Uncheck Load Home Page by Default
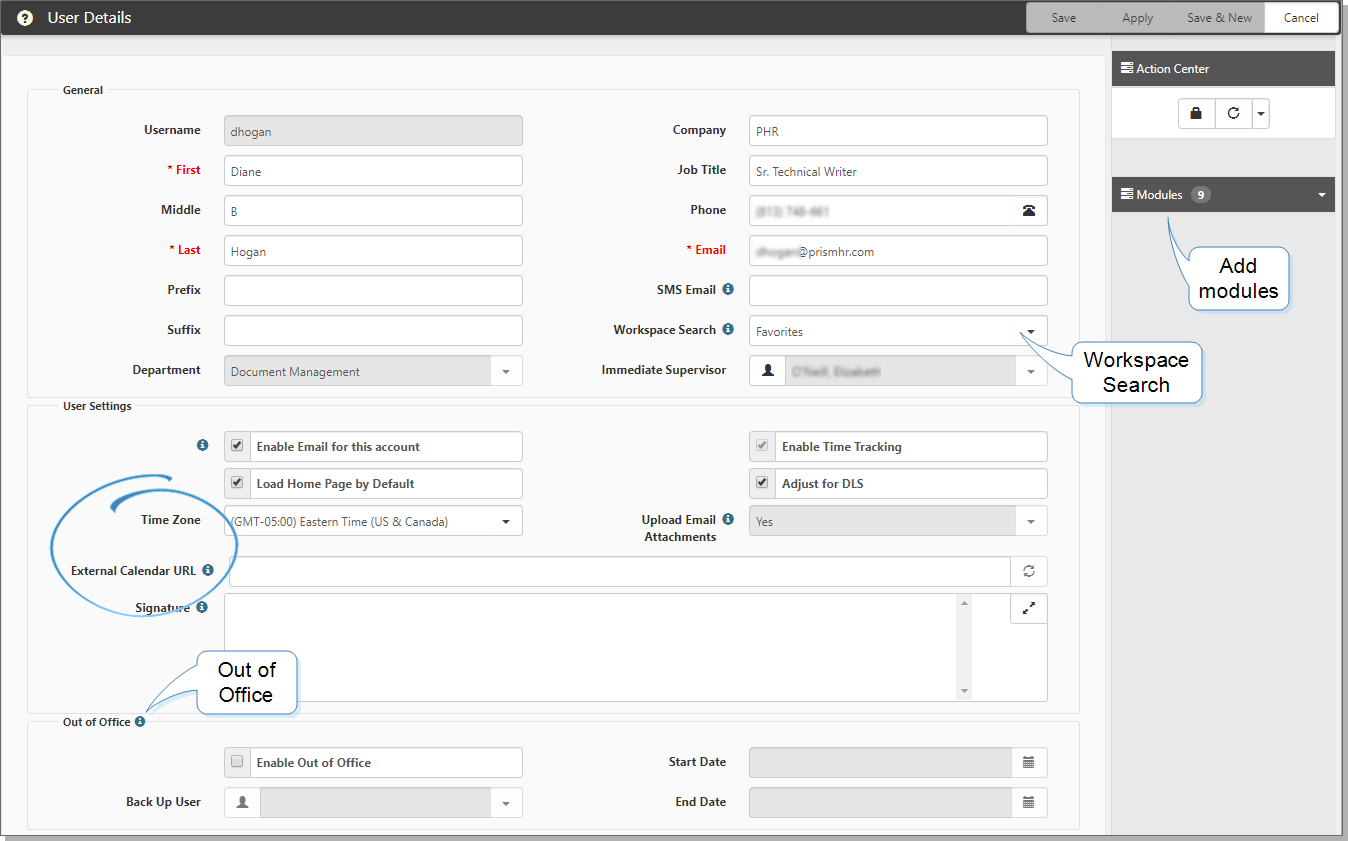This screenshot has height=841, width=1348. pyautogui.click(x=237, y=483)
